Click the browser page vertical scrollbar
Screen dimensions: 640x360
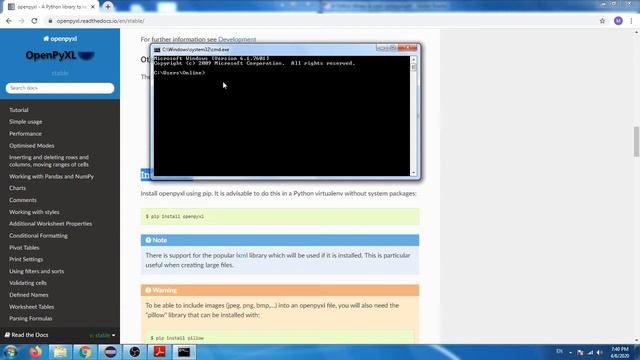tap(636, 142)
